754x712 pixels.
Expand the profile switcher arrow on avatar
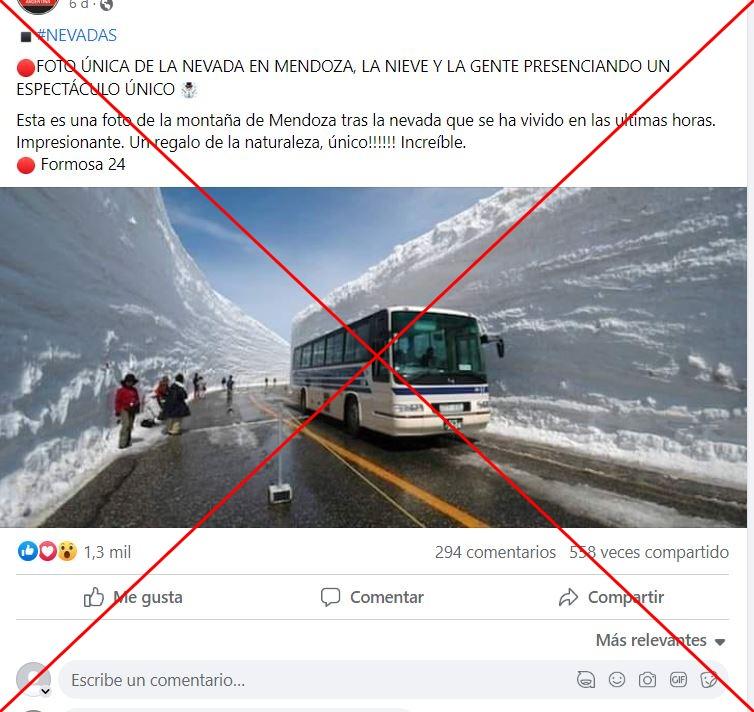coord(46,691)
